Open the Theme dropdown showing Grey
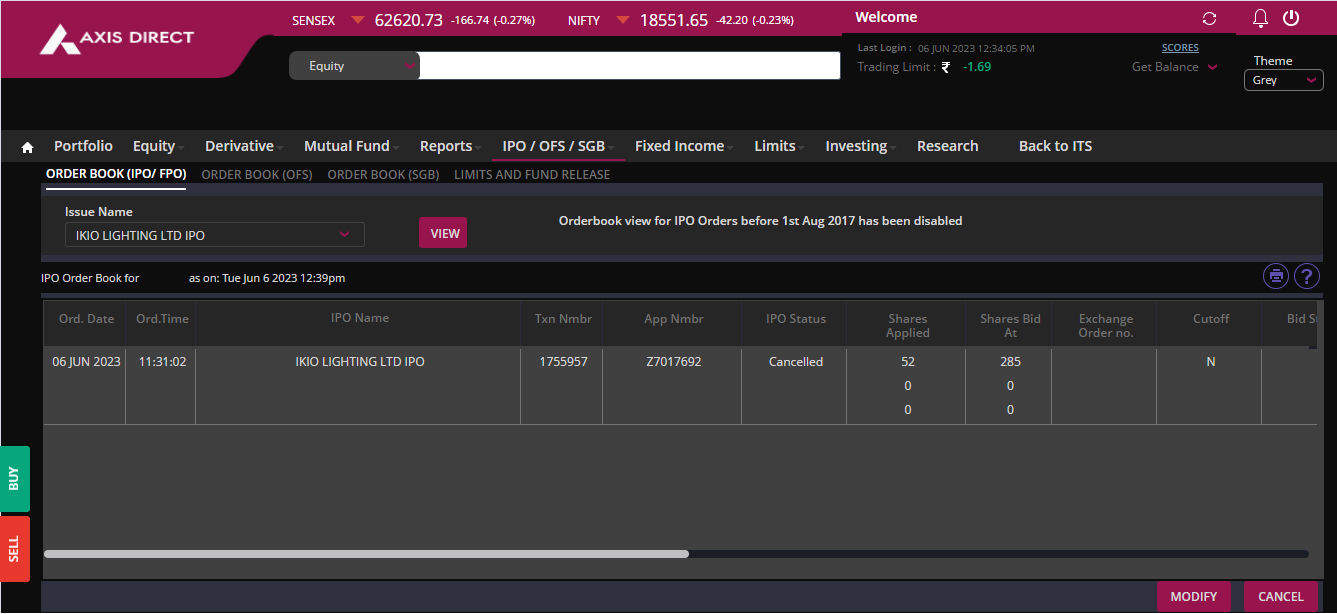The image size is (1337, 614). pos(1284,80)
